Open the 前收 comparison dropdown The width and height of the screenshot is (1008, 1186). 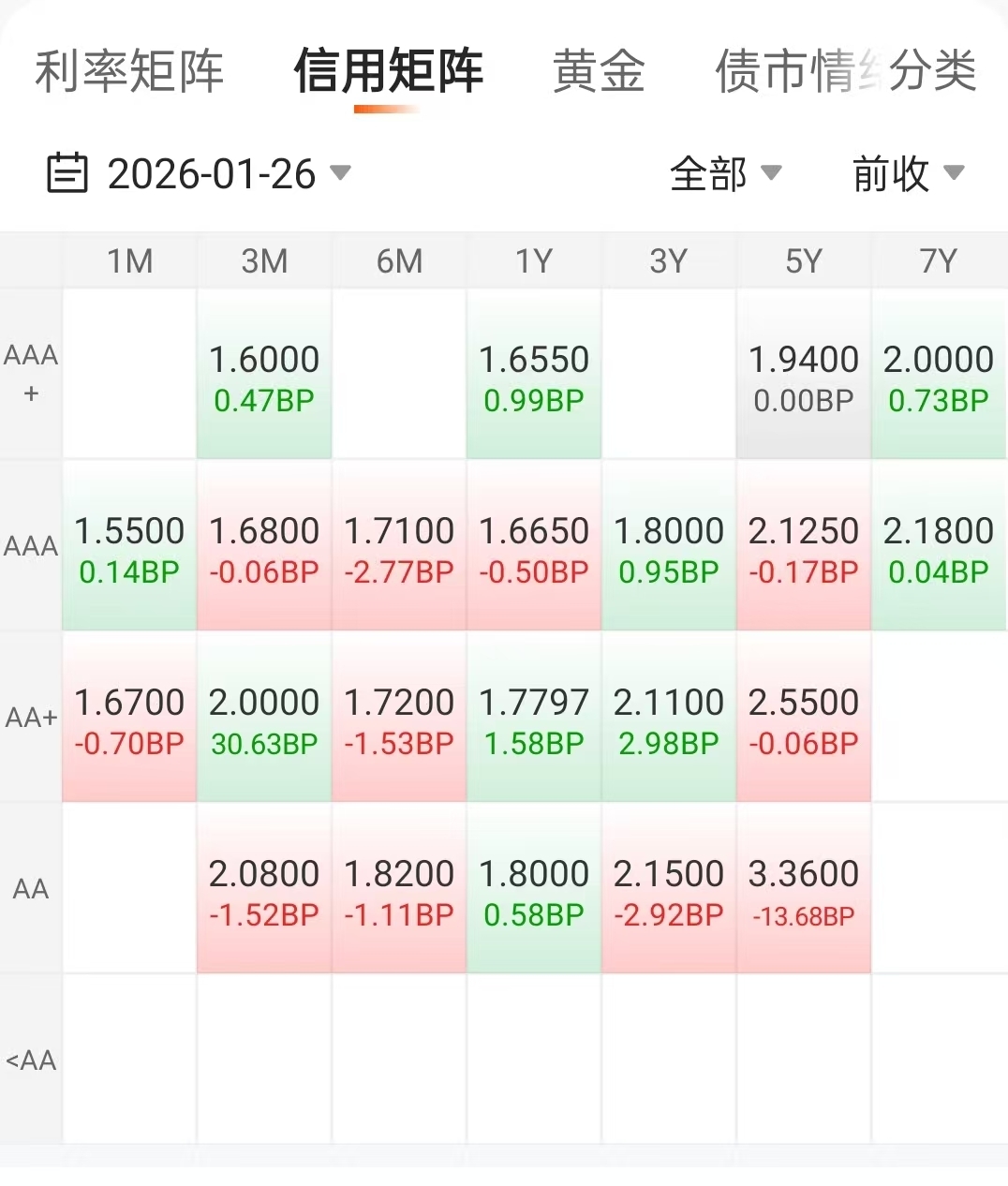coord(908,173)
